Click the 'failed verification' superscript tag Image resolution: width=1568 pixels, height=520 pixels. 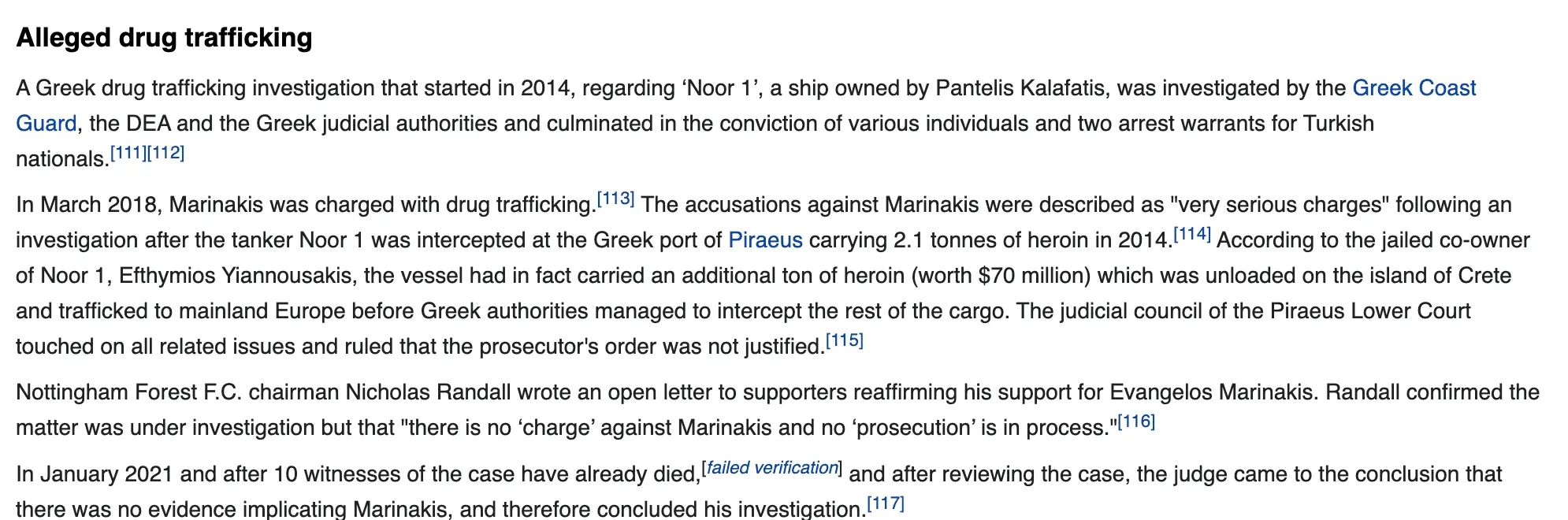tap(771, 468)
